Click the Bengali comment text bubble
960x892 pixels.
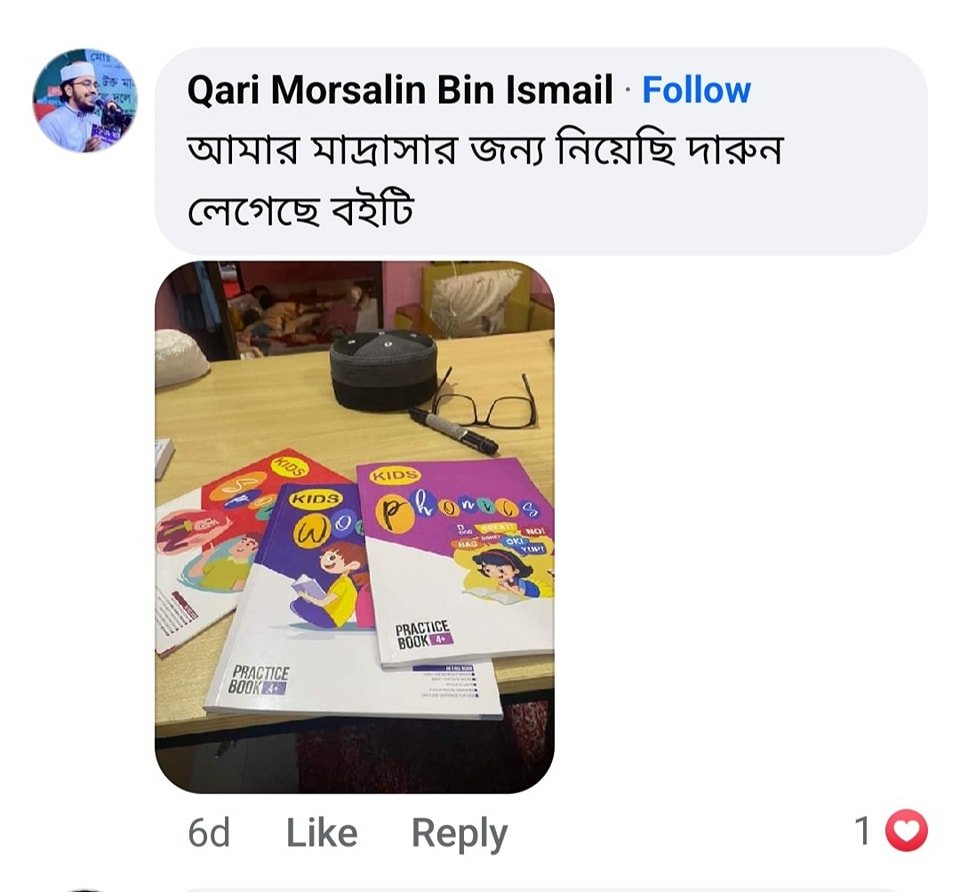click(541, 151)
